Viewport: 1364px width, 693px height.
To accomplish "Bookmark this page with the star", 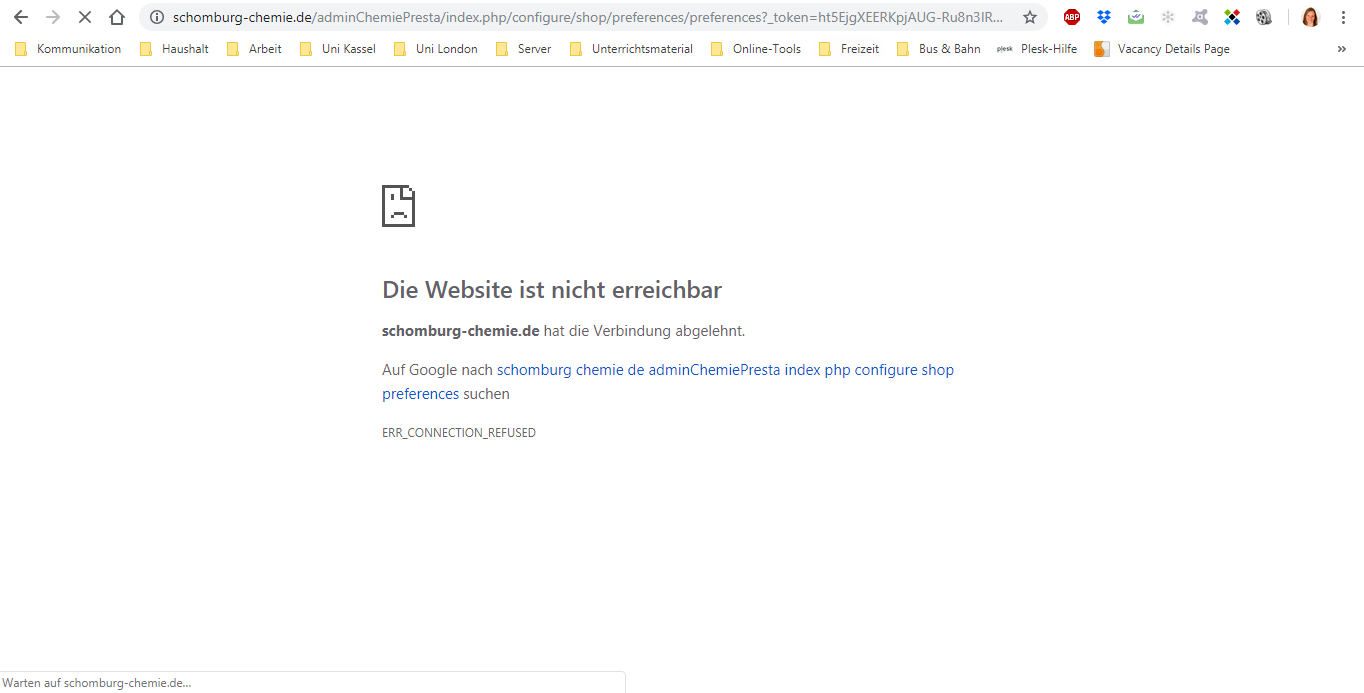I will pyautogui.click(x=1030, y=17).
